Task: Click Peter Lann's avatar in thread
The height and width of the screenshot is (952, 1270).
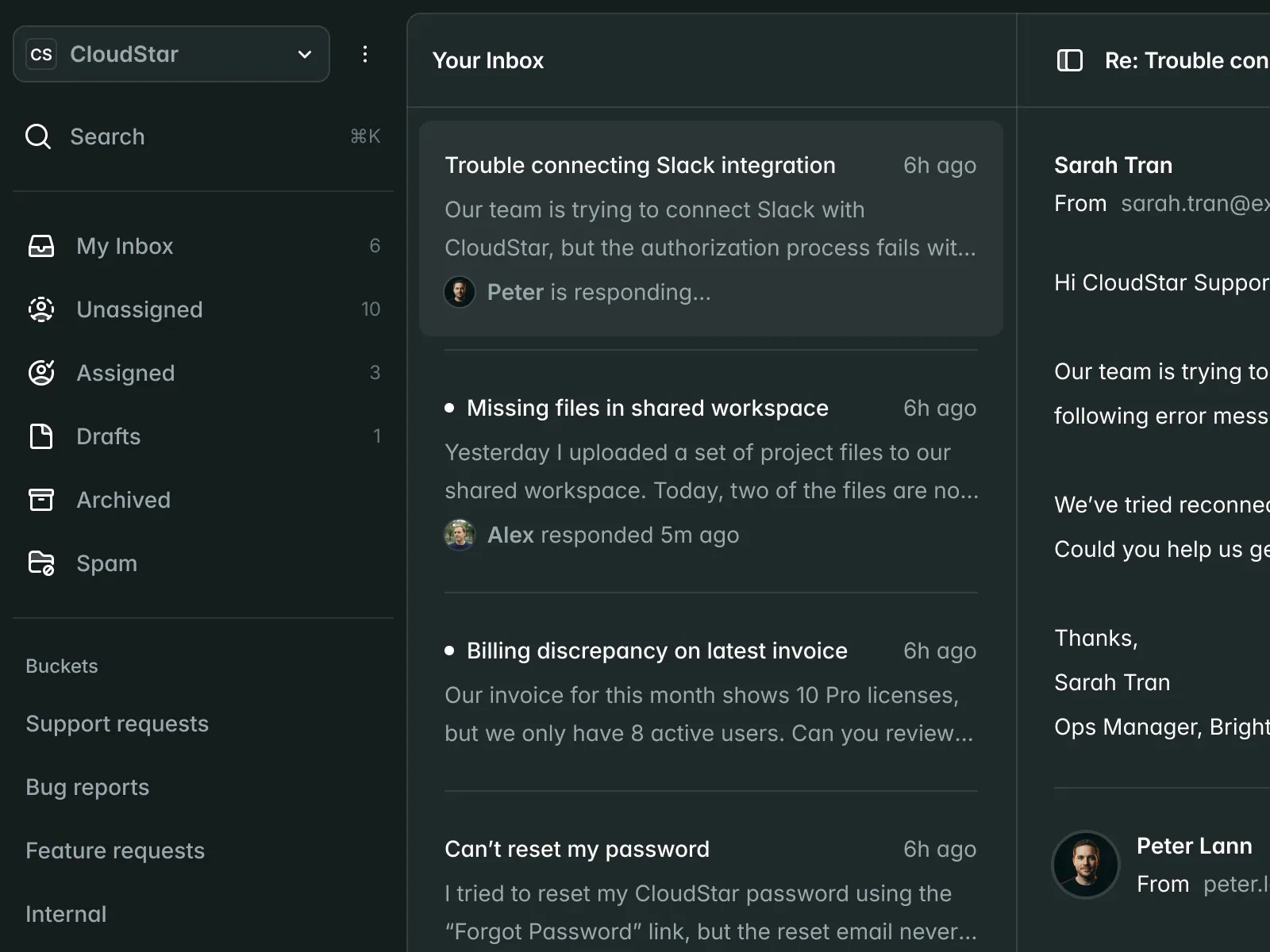Action: point(1085,864)
